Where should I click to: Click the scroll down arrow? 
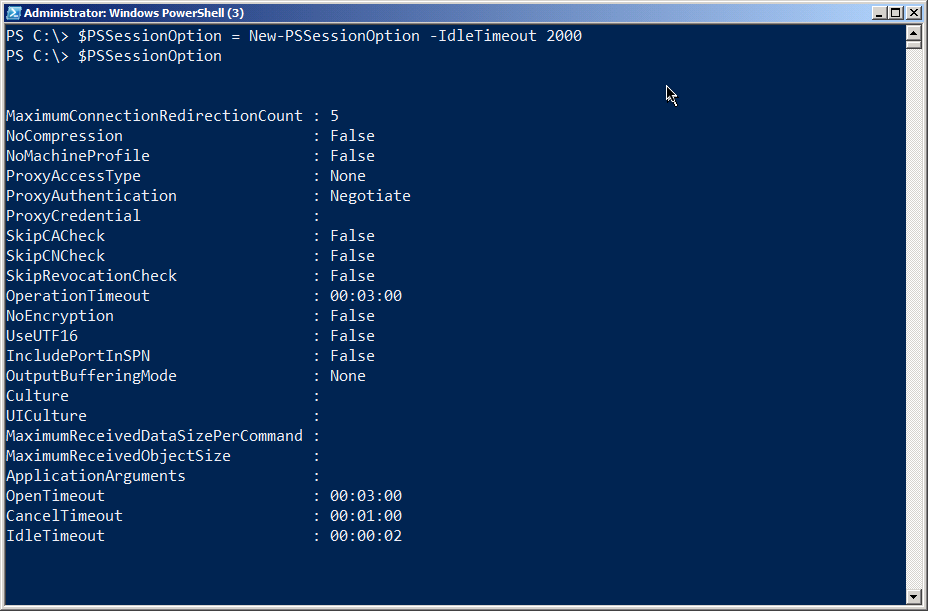coord(913,597)
